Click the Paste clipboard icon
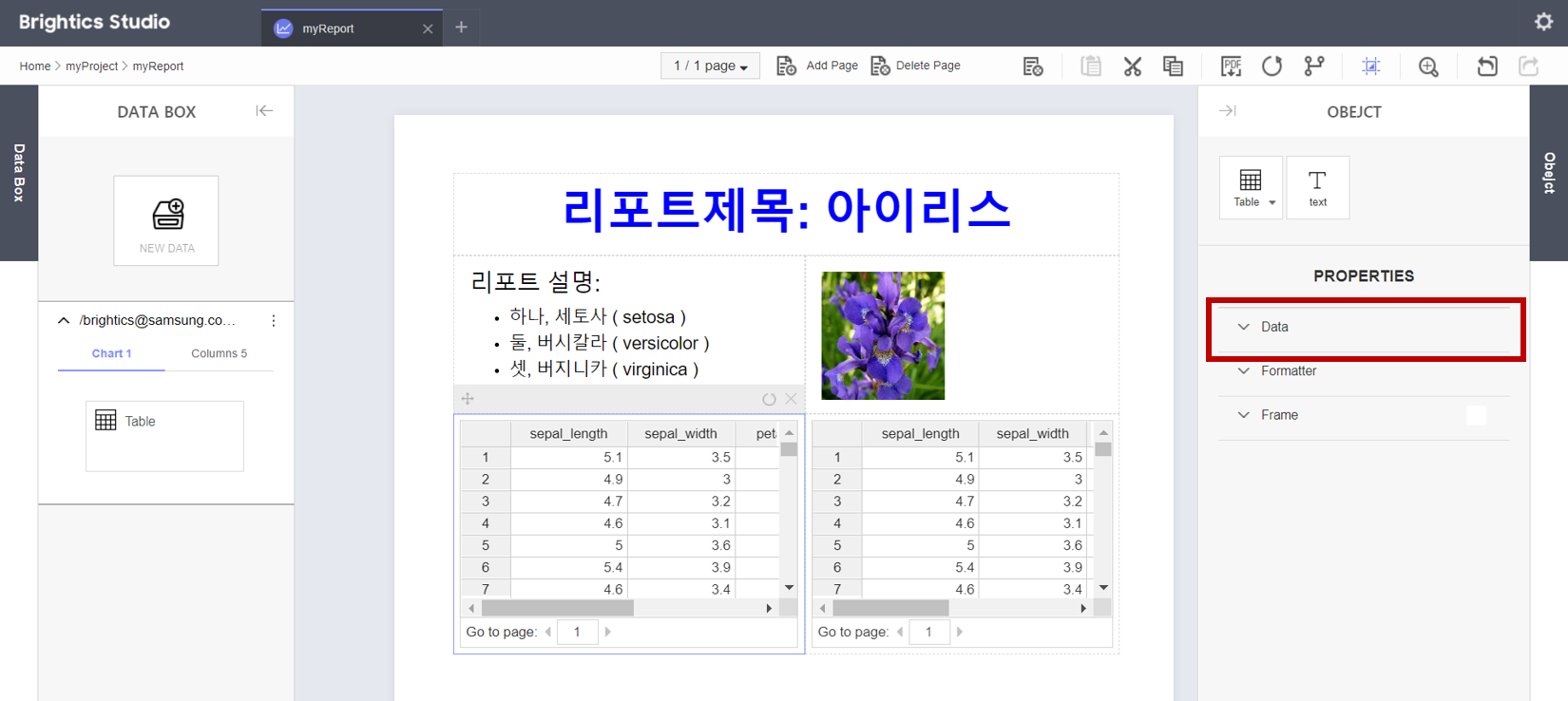 point(1091,66)
